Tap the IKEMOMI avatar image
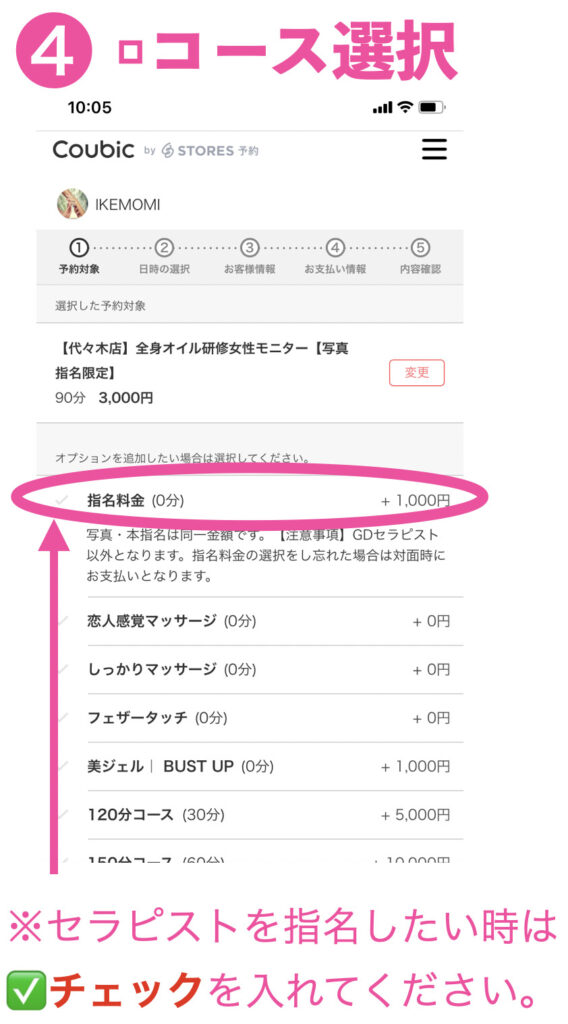Viewport: 568px width, 1024px height. tap(72, 204)
